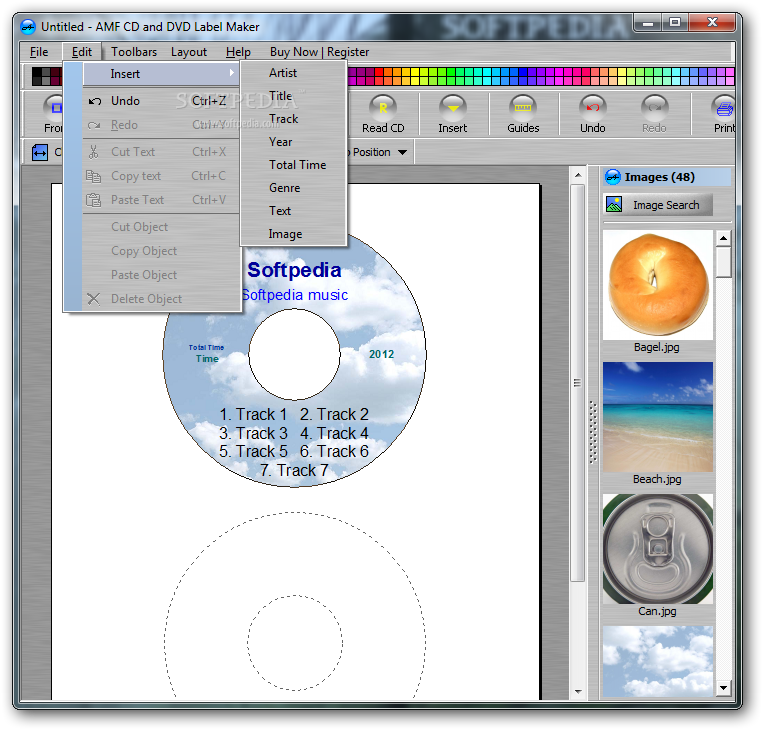Select Image from the Insert submenu
Screen dimensions: 763x730
click(x=294, y=234)
